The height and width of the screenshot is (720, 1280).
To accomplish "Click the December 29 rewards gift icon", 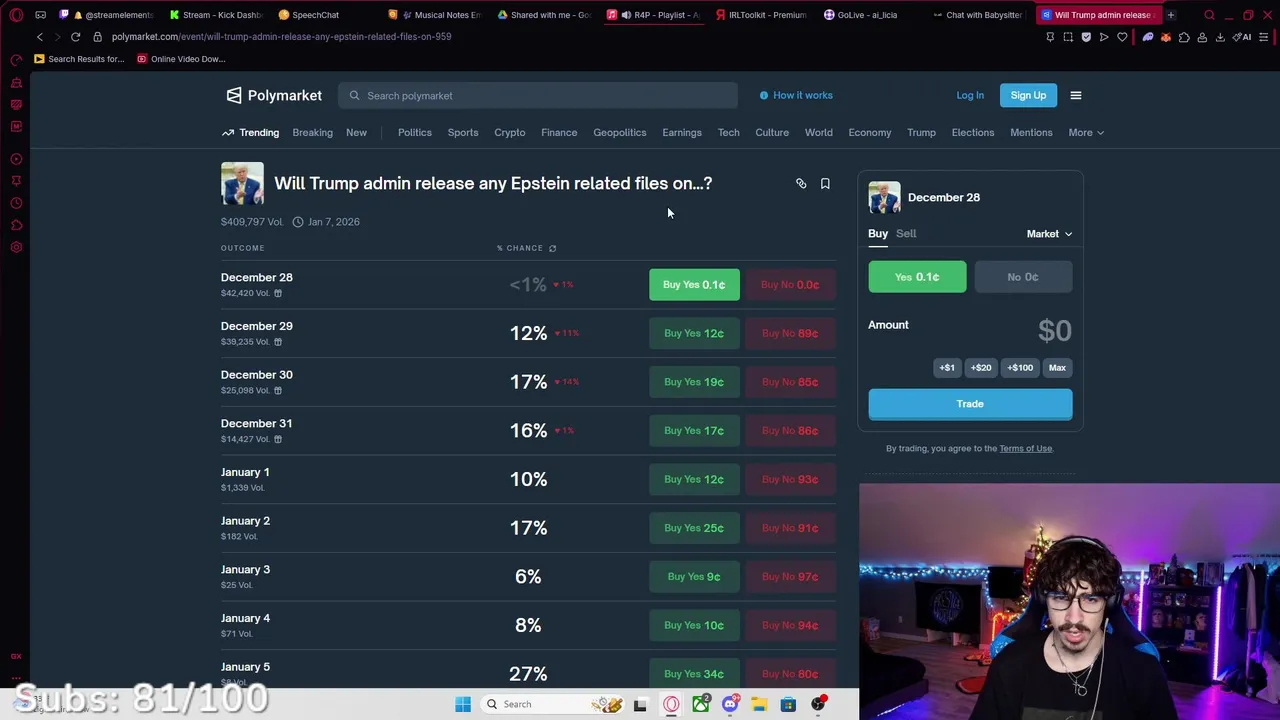I will tap(278, 342).
